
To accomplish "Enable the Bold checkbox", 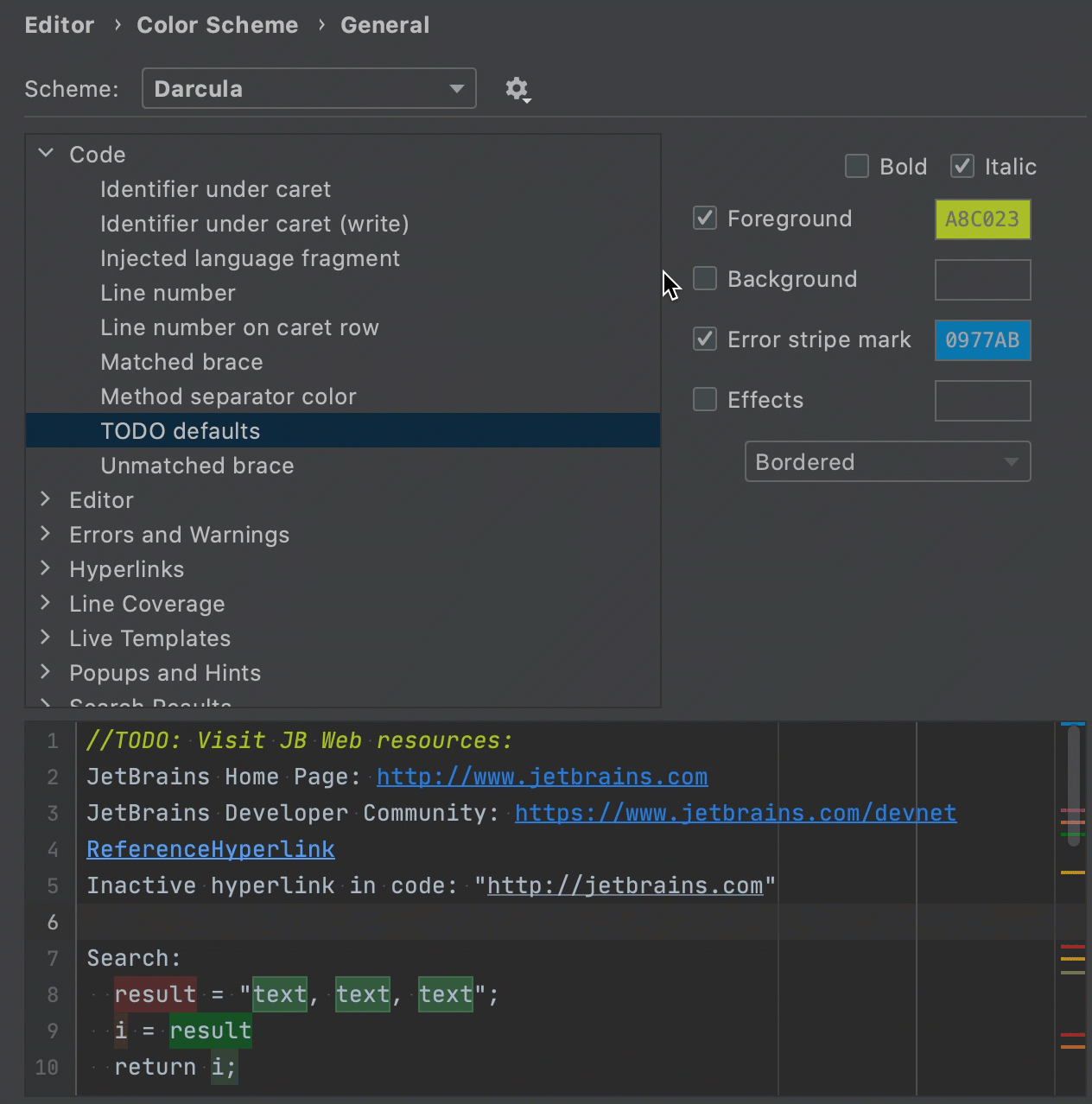I will 856,166.
